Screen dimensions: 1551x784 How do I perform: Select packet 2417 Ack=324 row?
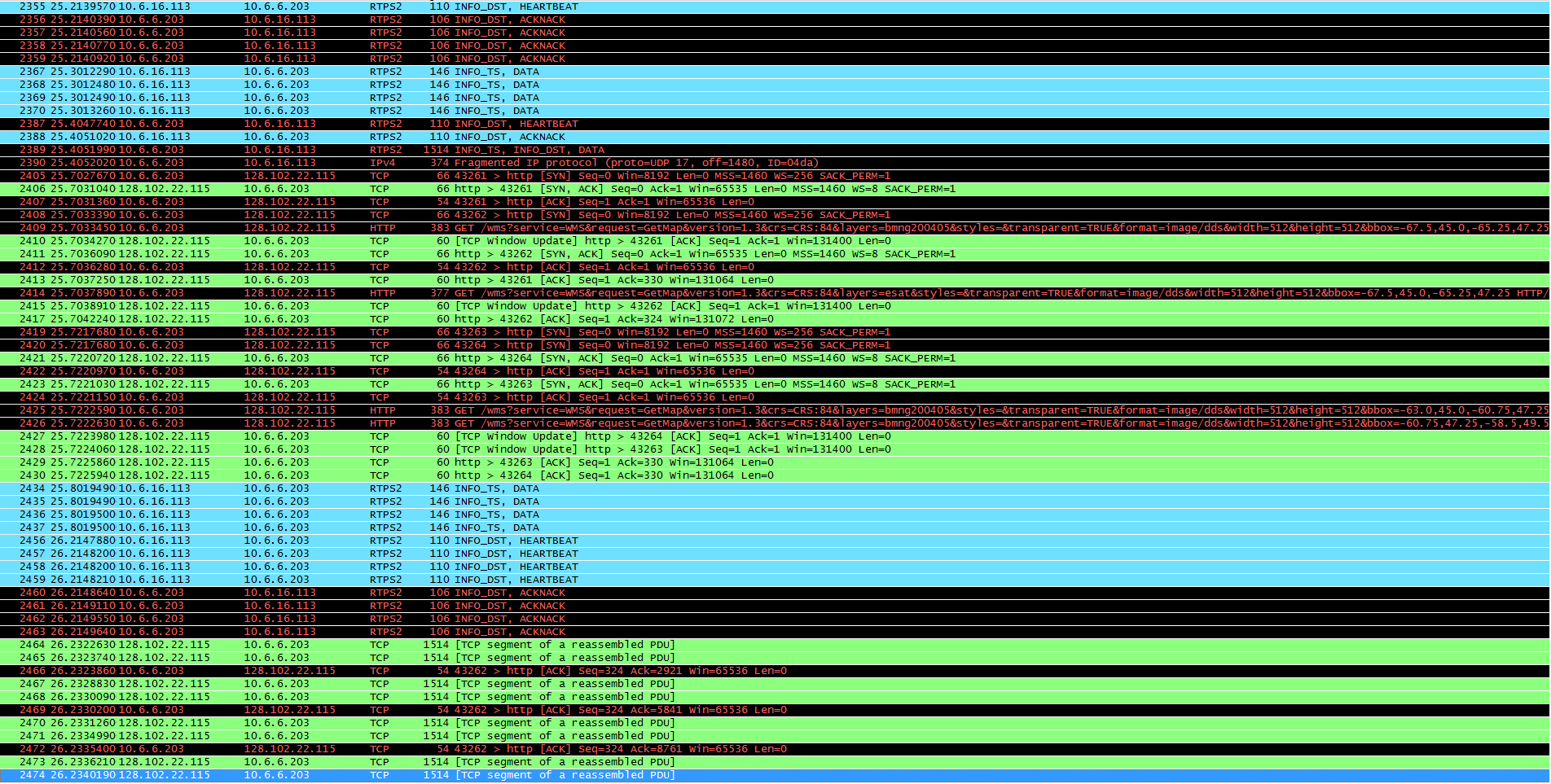(775, 319)
